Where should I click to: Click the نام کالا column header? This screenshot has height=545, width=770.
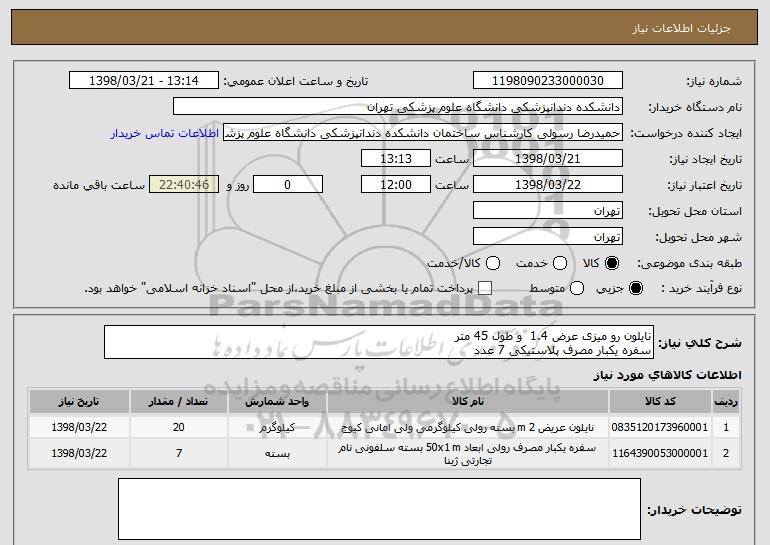click(468, 402)
